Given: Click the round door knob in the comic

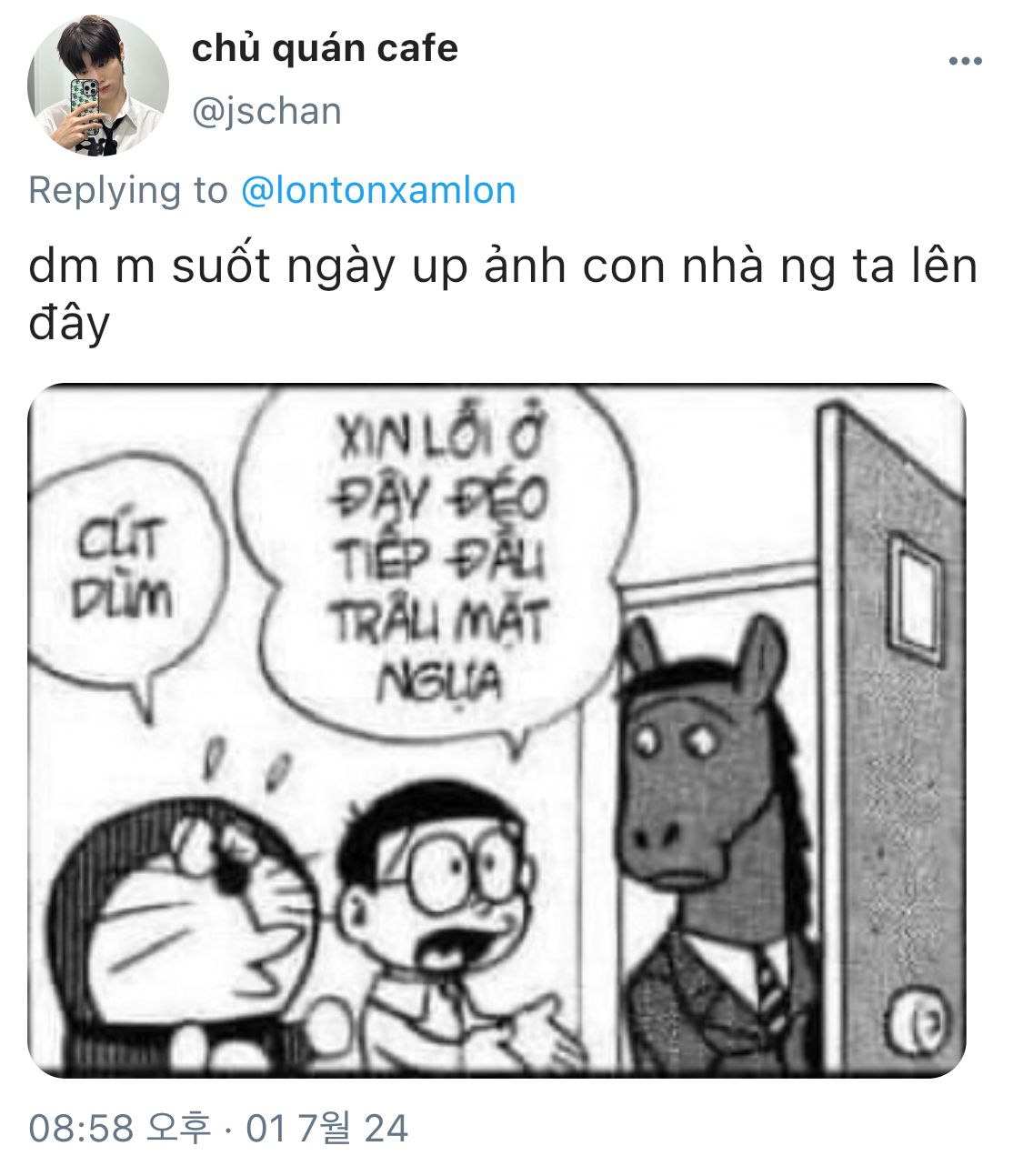Looking at the screenshot, I should click(917, 1015).
